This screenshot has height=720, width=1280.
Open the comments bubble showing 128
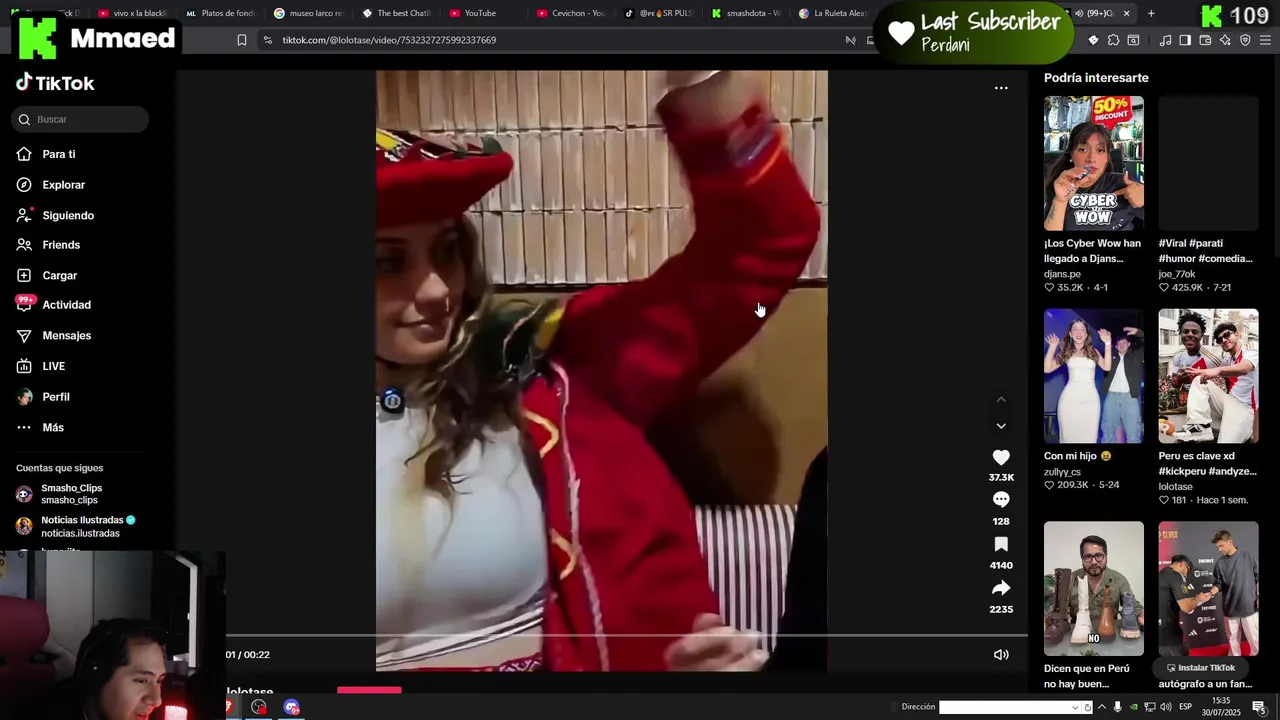(x=1001, y=499)
